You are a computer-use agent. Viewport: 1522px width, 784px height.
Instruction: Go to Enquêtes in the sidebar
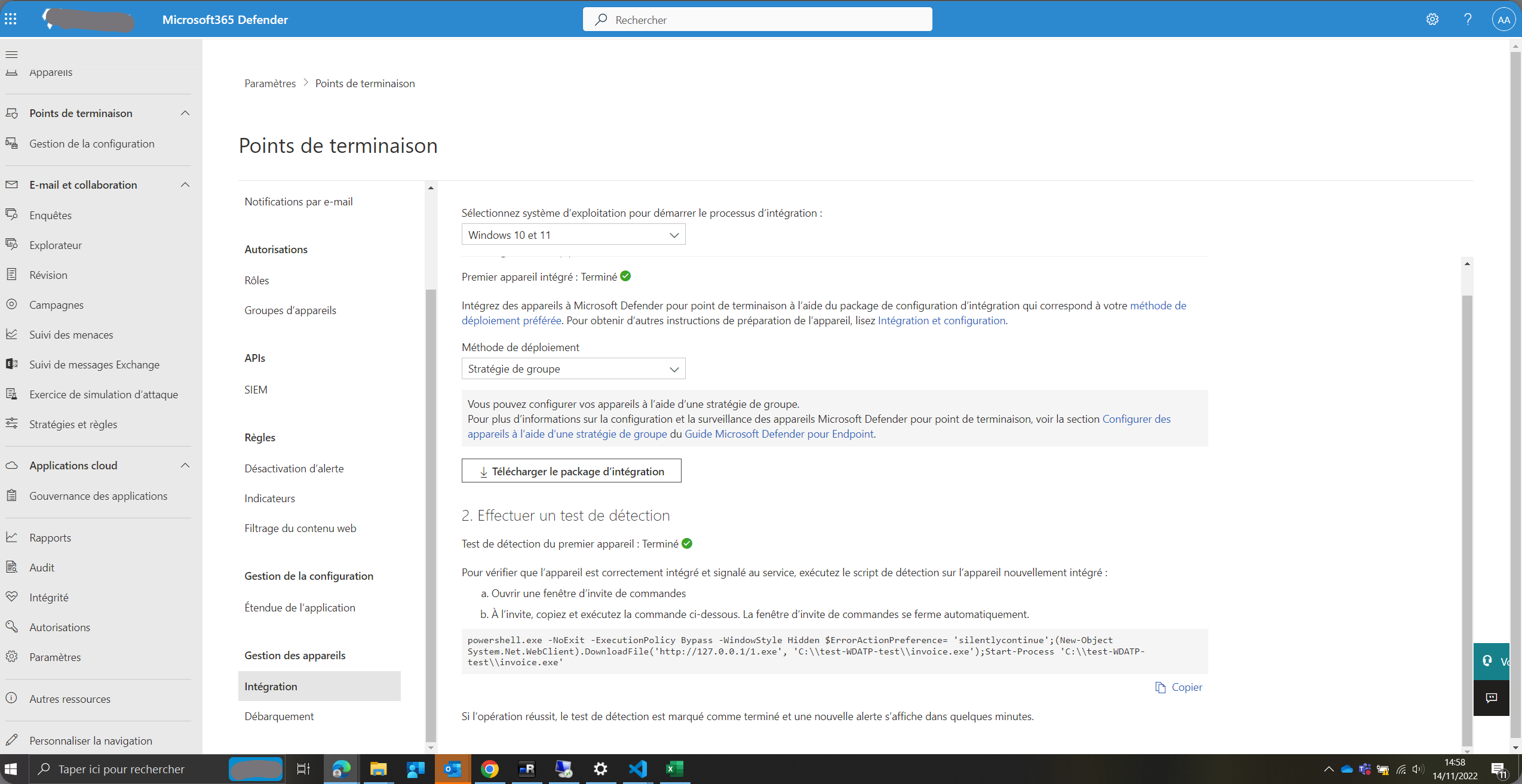(x=51, y=215)
